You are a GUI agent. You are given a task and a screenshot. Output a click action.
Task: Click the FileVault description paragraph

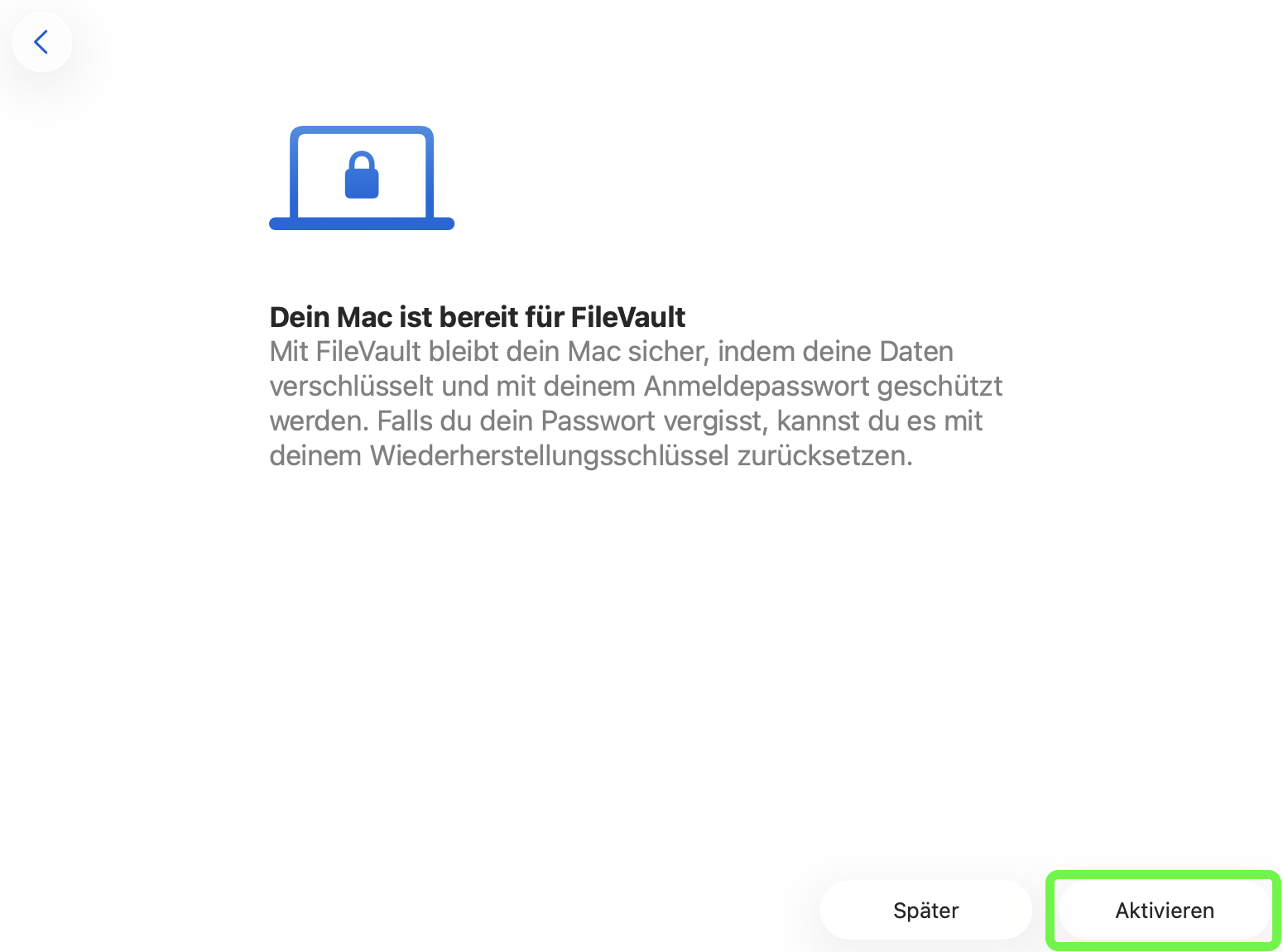pyautogui.click(x=636, y=404)
